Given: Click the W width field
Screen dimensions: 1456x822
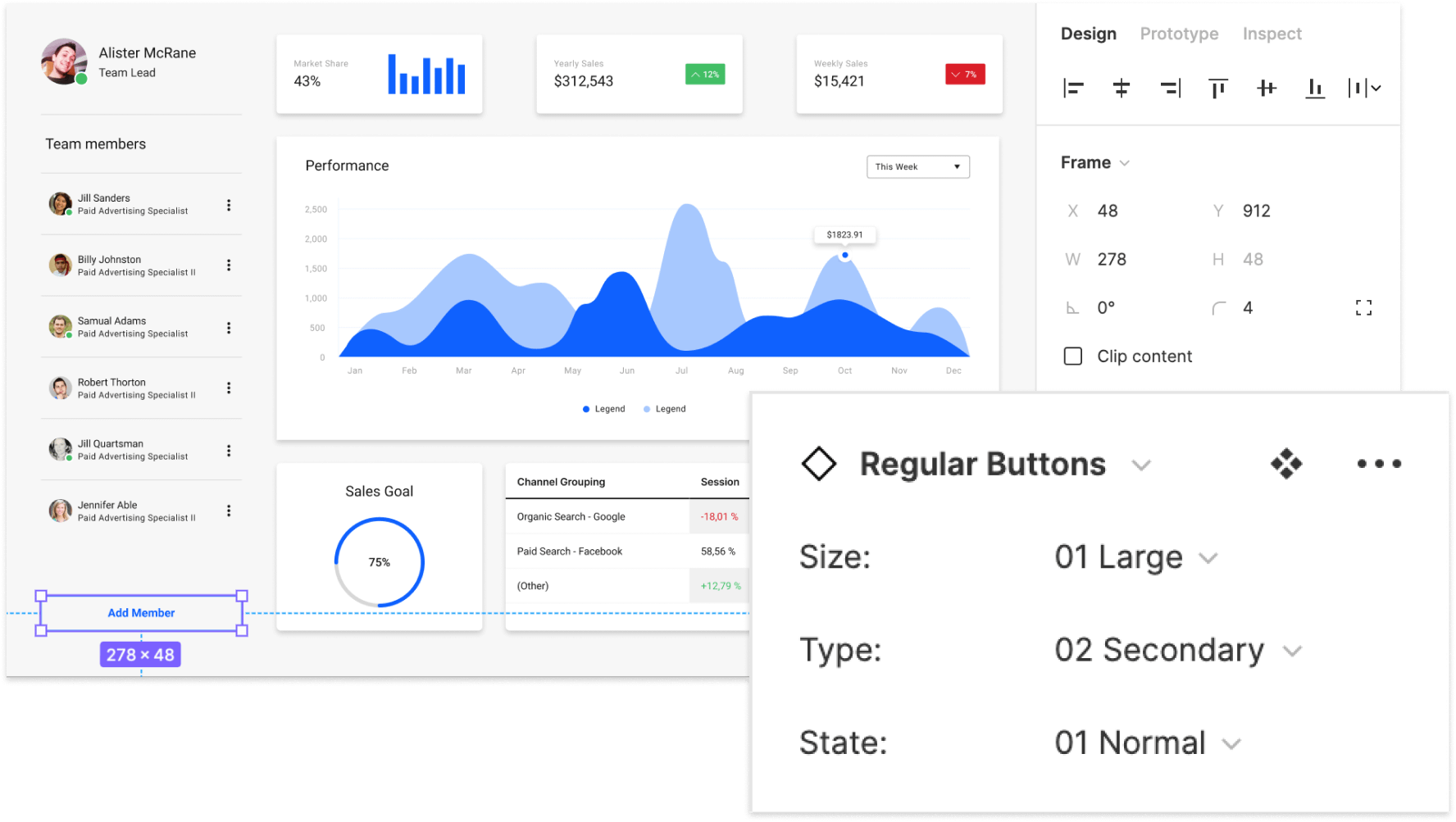Looking at the screenshot, I should click(x=1111, y=260).
